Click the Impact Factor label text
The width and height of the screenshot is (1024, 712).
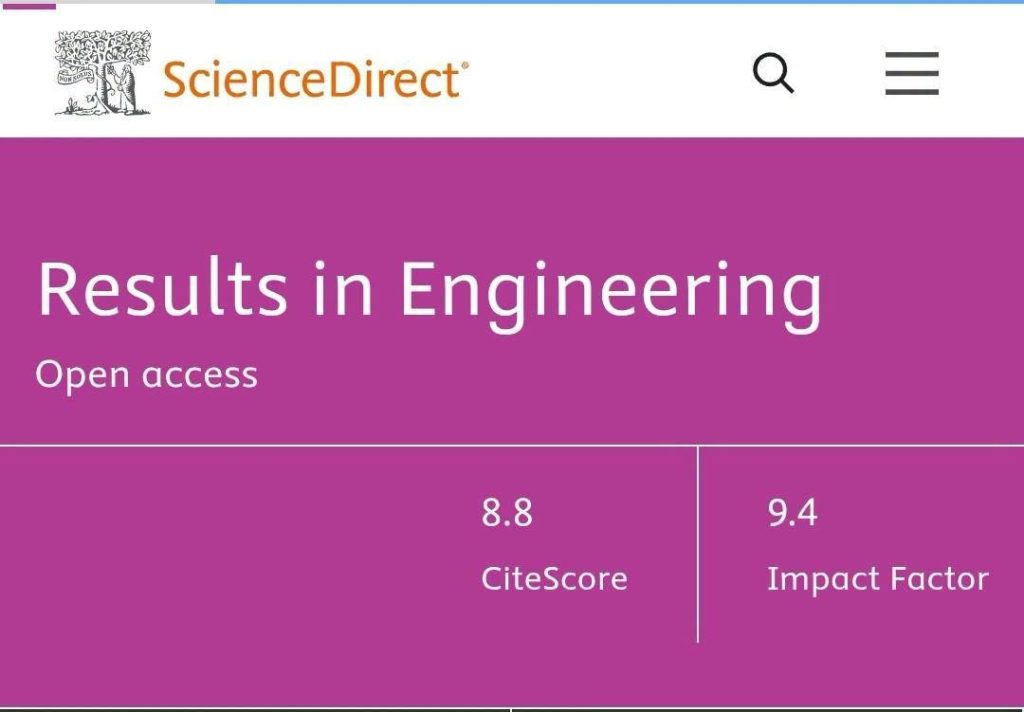pyautogui.click(x=877, y=579)
